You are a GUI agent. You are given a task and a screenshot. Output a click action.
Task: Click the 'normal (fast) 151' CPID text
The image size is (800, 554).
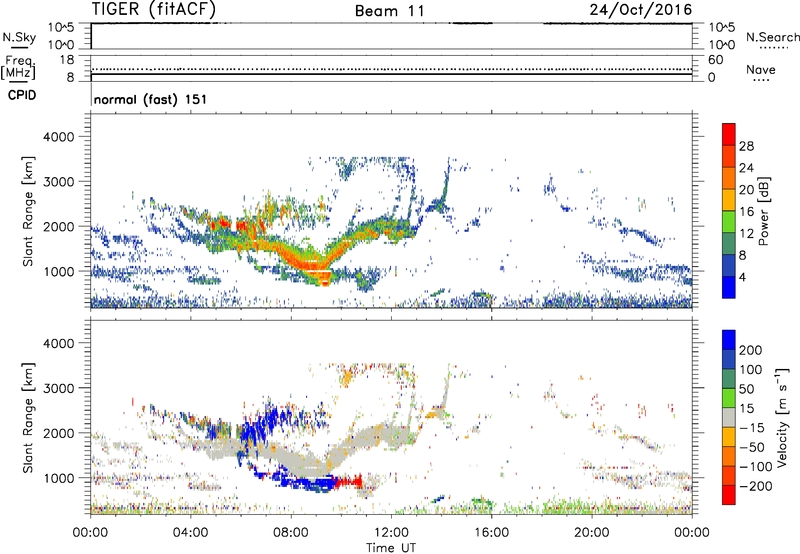pos(151,99)
